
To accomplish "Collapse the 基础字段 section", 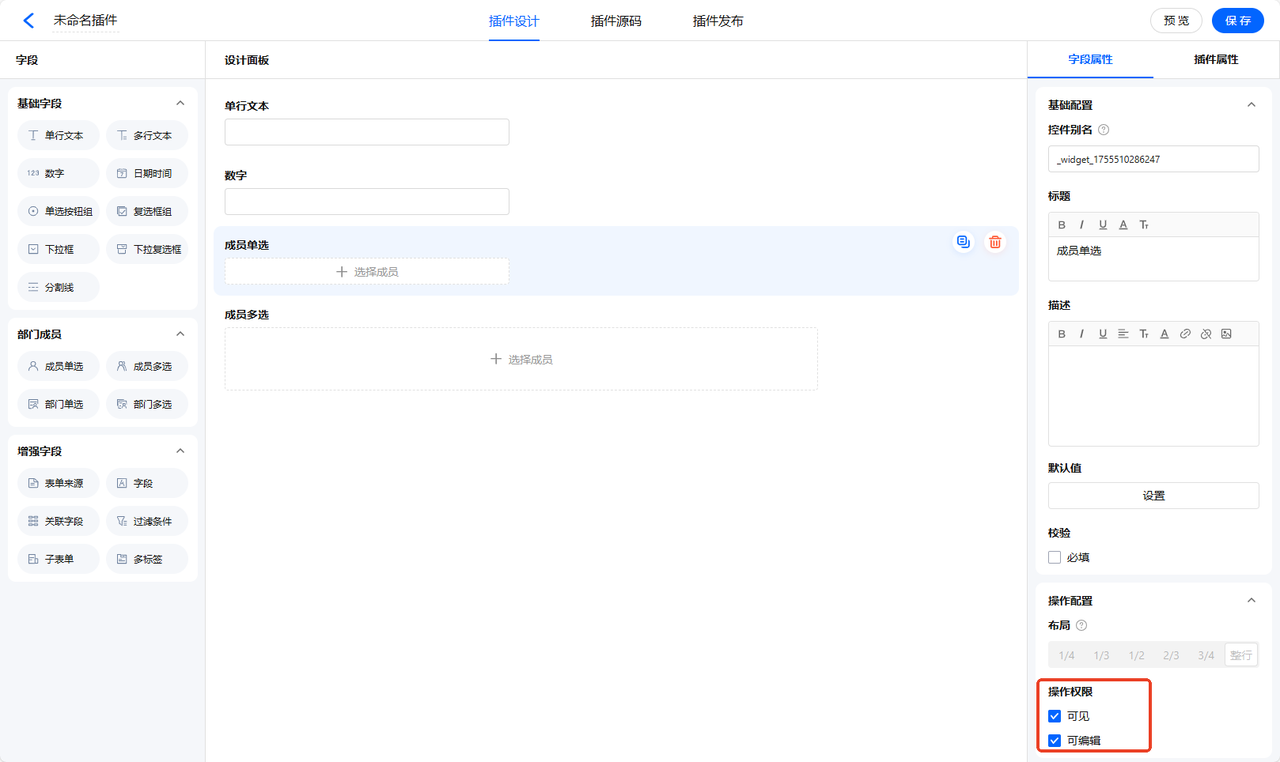I will click(180, 103).
